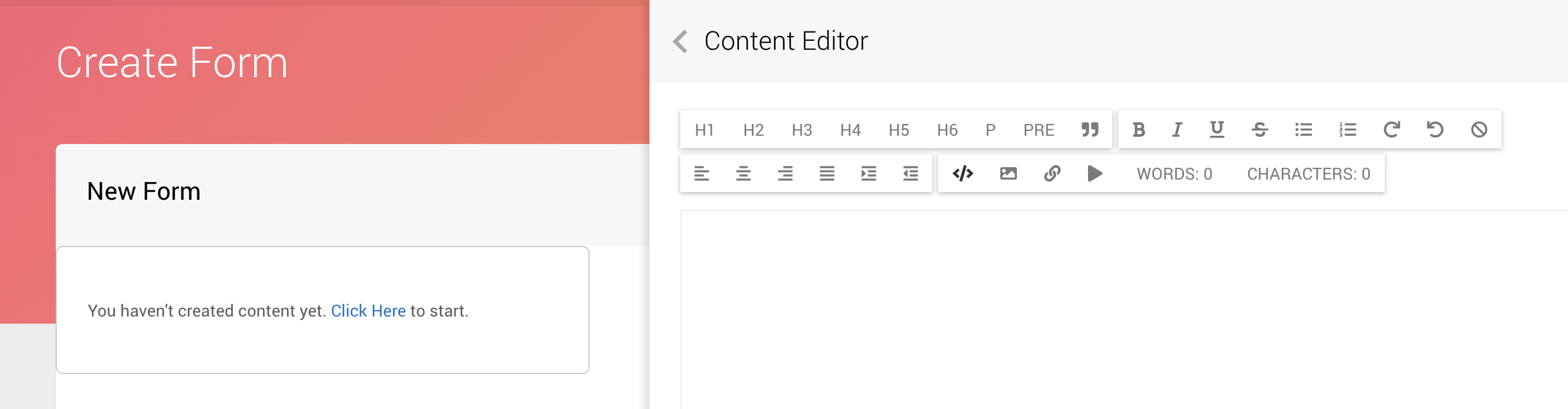Insert a numbered list
This screenshot has width=1568, height=409.
[x=1347, y=130]
